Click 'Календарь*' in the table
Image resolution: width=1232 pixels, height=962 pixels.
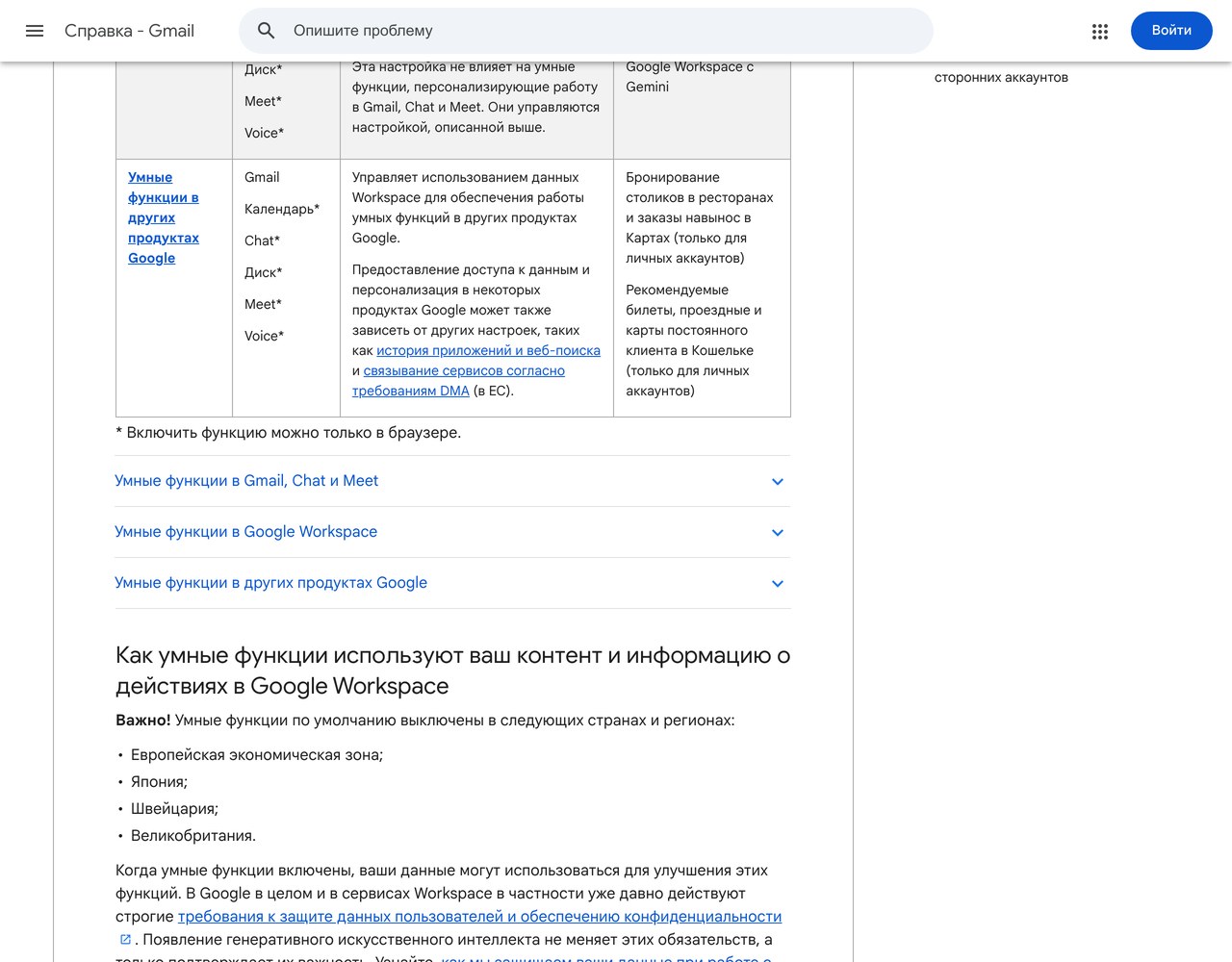coord(282,209)
